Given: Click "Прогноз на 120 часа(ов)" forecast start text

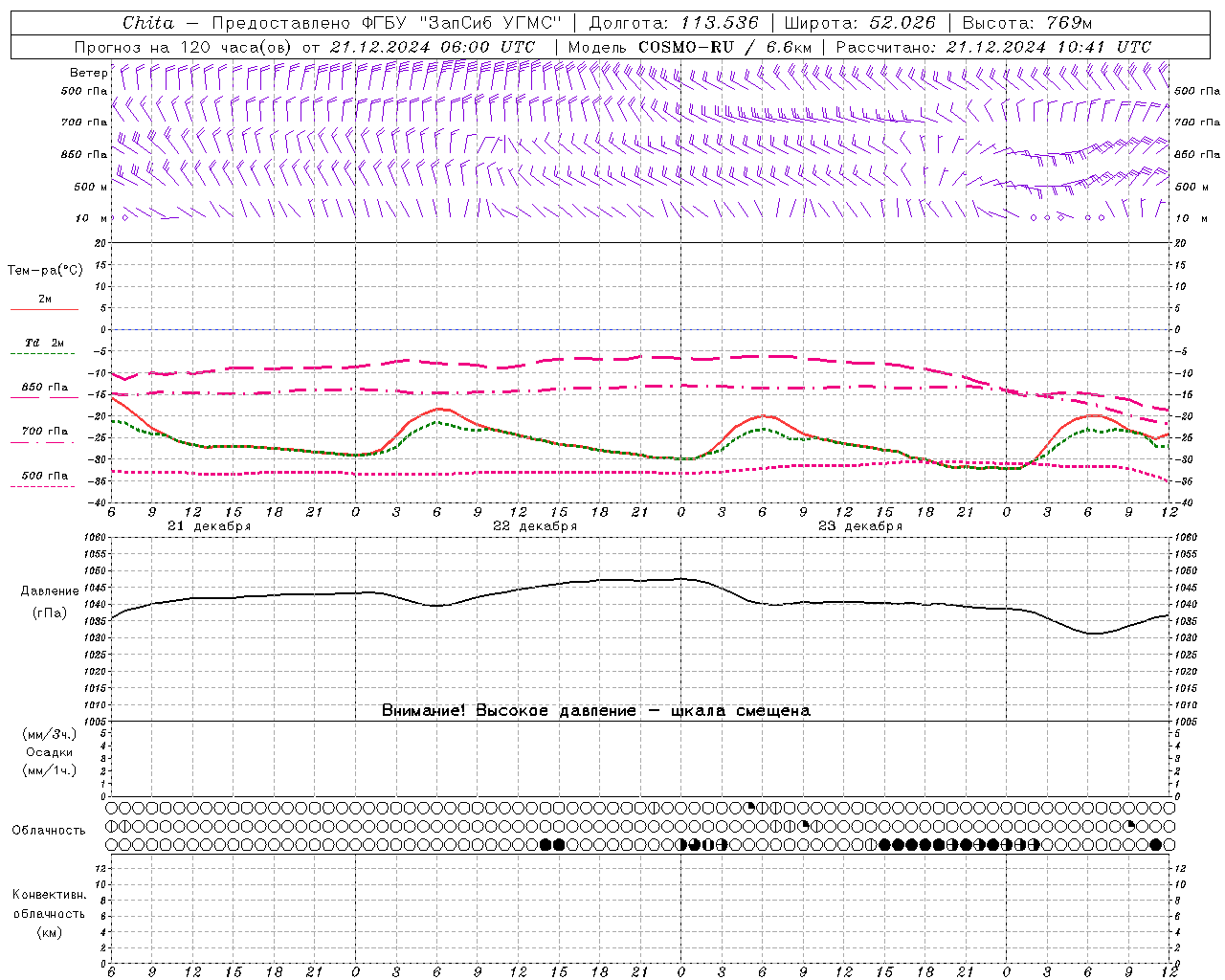Looking at the screenshot, I should 184,47.
